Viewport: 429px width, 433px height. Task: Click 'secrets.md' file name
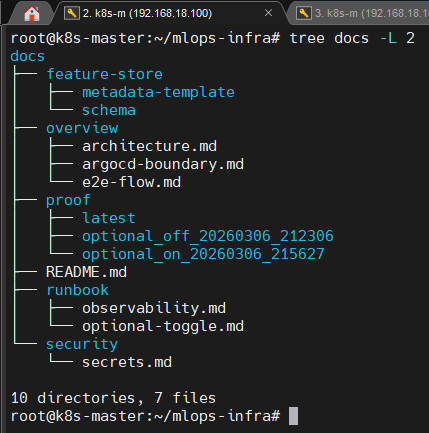point(127,362)
